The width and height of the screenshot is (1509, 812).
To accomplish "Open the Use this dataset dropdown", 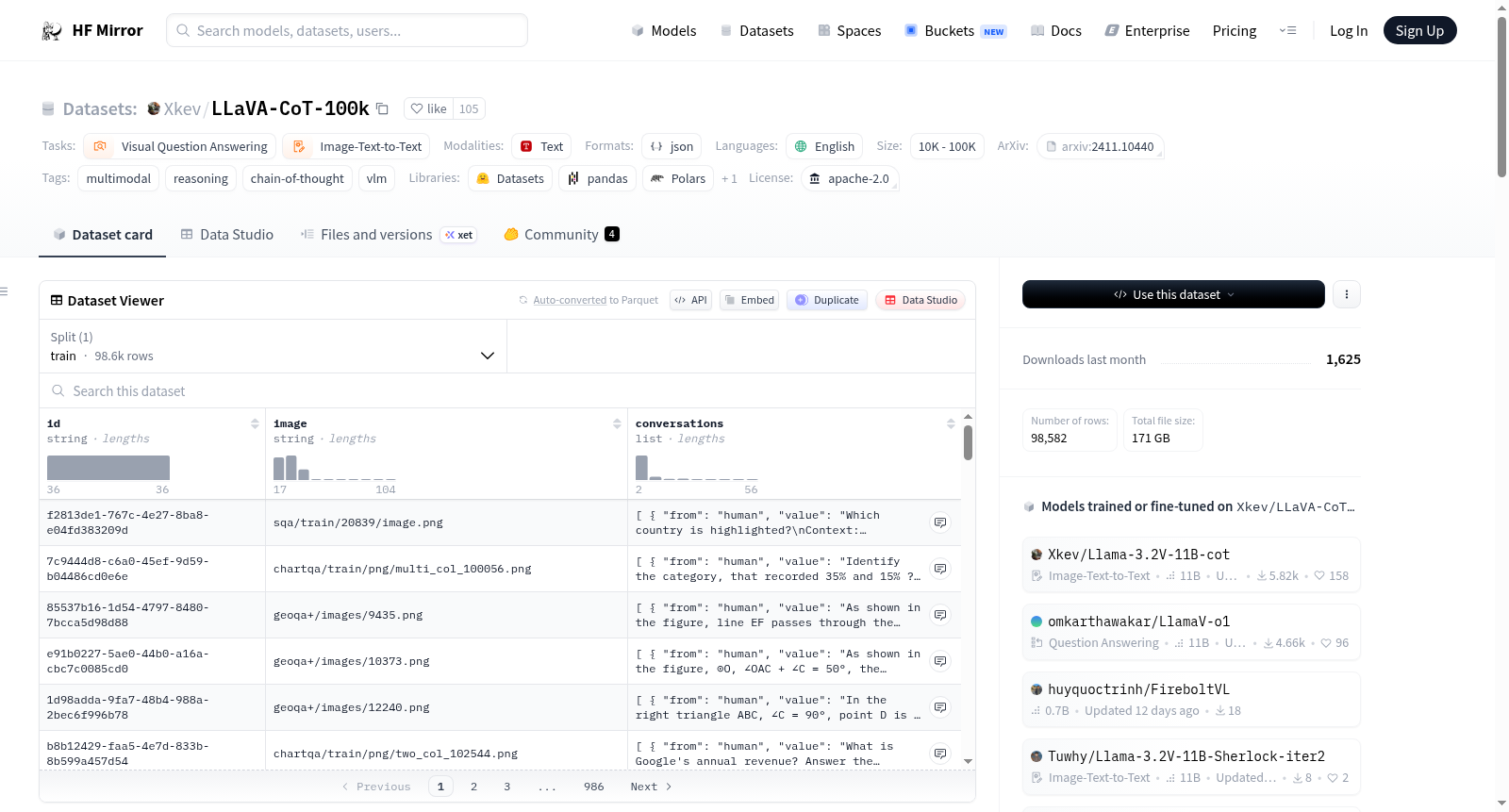I will (1173, 294).
